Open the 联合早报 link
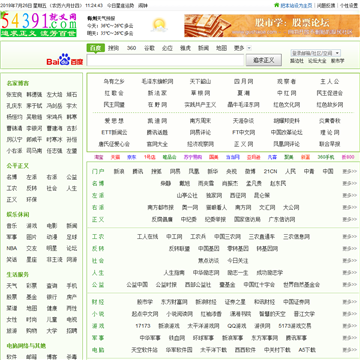Image resolution: width=360 pixels, height=360 pixels. pos(330,144)
